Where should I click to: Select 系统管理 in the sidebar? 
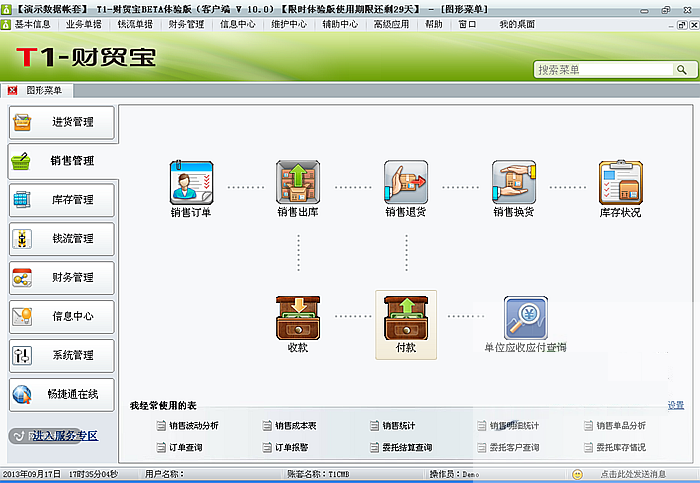[62, 355]
